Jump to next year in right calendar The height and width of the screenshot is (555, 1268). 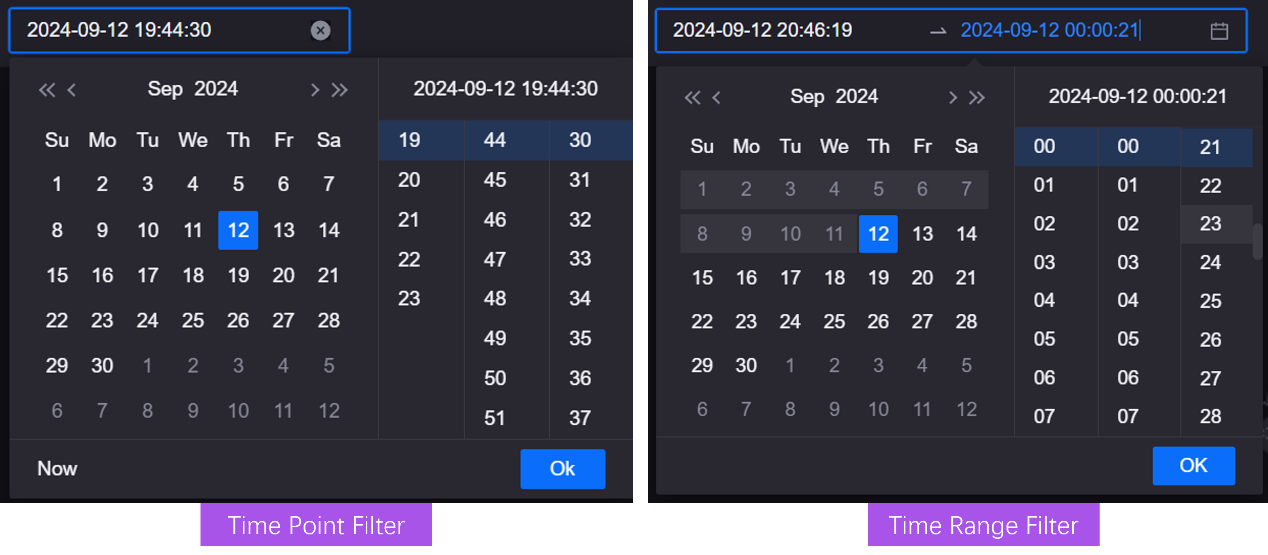pyautogui.click(x=977, y=97)
